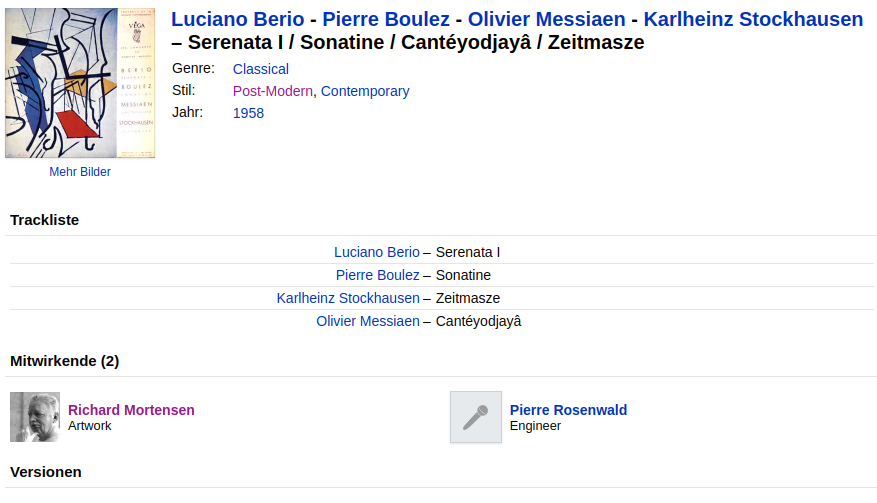Open the Pierre Rosenwald credit link
The image size is (877, 503).
568,410
